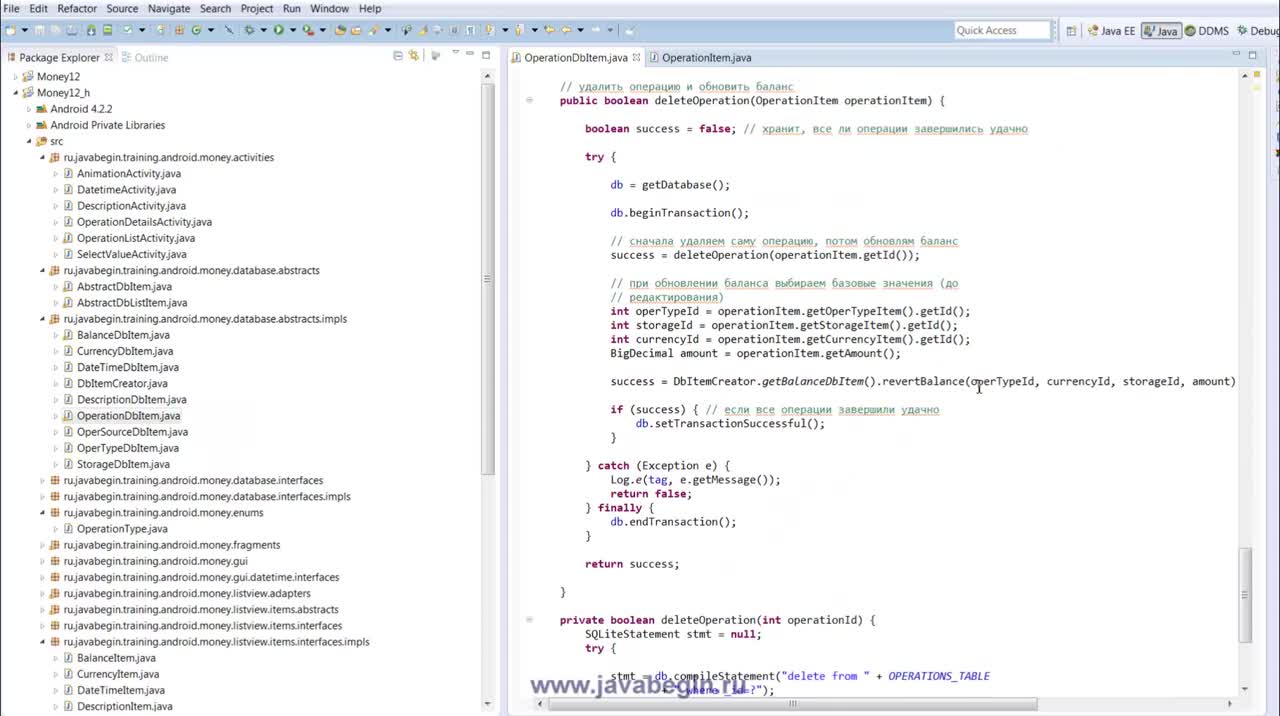Select the Outline view tab
This screenshot has width=1280, height=716.
click(150, 58)
